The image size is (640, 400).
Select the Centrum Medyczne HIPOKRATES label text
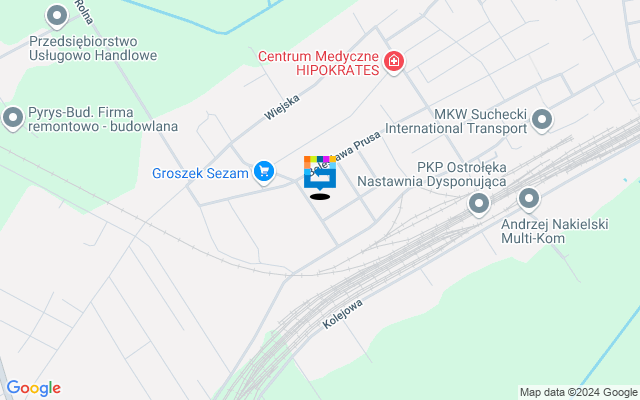319,63
